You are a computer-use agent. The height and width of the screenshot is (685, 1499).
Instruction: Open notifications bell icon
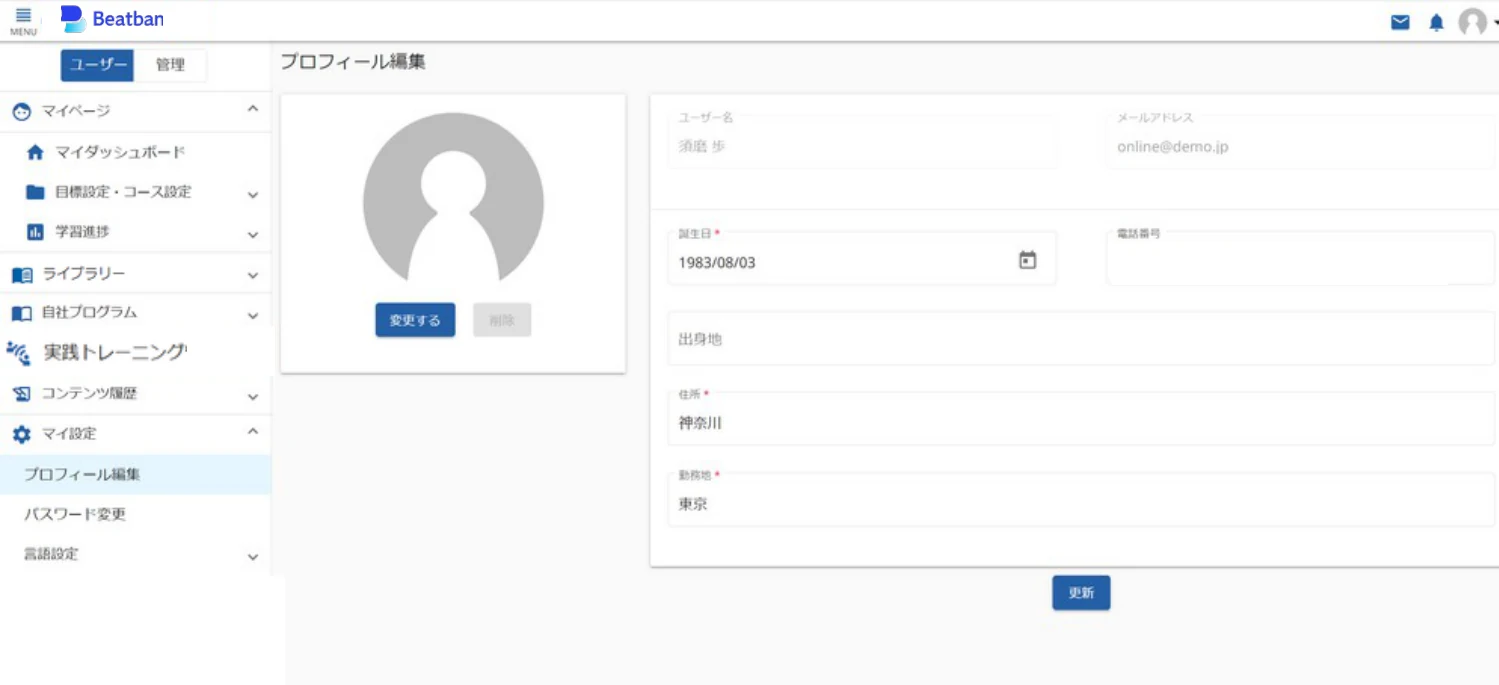pyautogui.click(x=1437, y=22)
